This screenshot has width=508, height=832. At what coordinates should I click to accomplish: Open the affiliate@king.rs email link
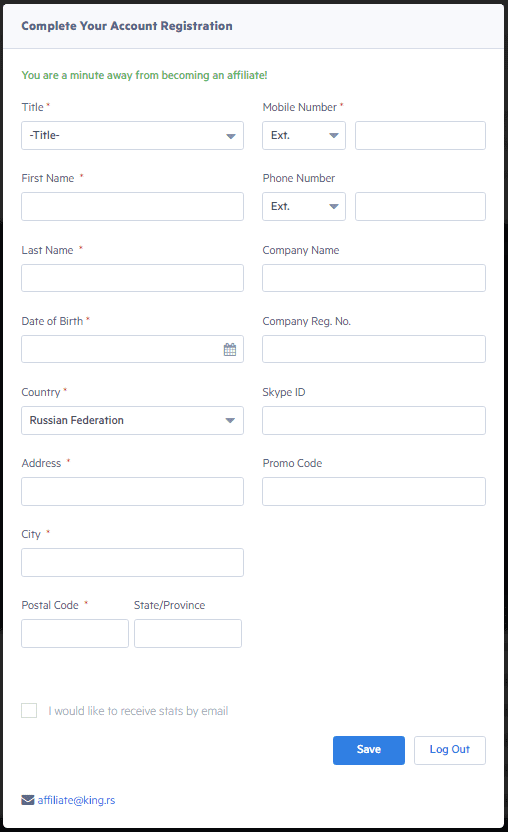[x=76, y=800]
